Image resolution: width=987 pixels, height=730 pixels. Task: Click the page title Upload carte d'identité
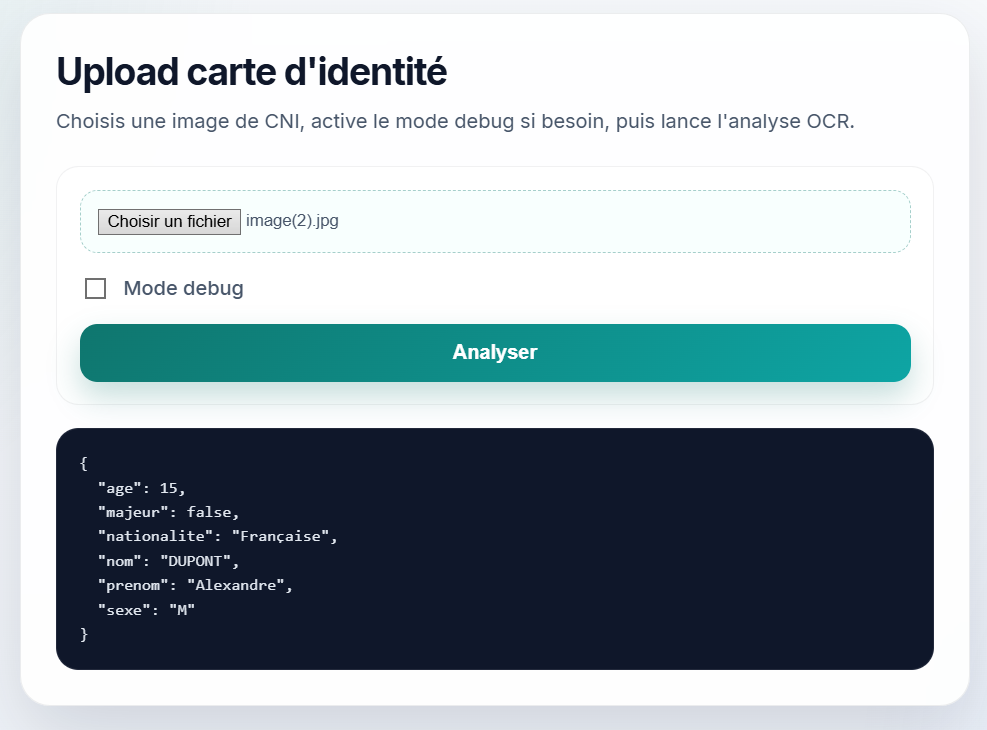(x=252, y=71)
